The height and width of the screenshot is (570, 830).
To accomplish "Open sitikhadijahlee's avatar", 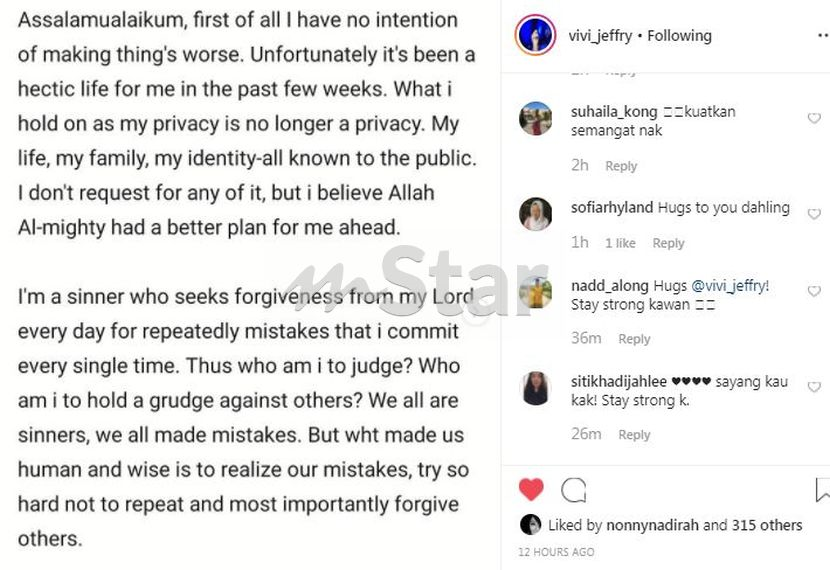I will point(536,388).
